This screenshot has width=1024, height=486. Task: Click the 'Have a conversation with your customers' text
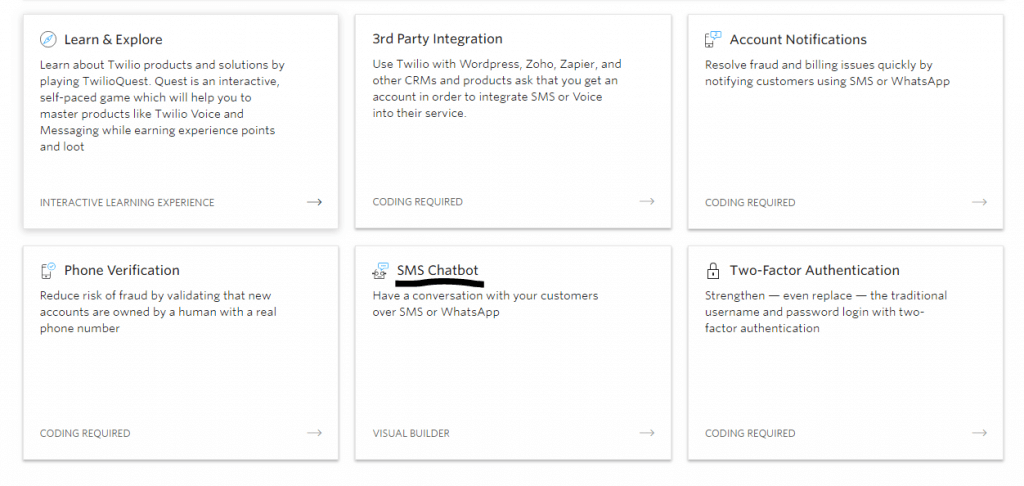pyautogui.click(x=485, y=304)
